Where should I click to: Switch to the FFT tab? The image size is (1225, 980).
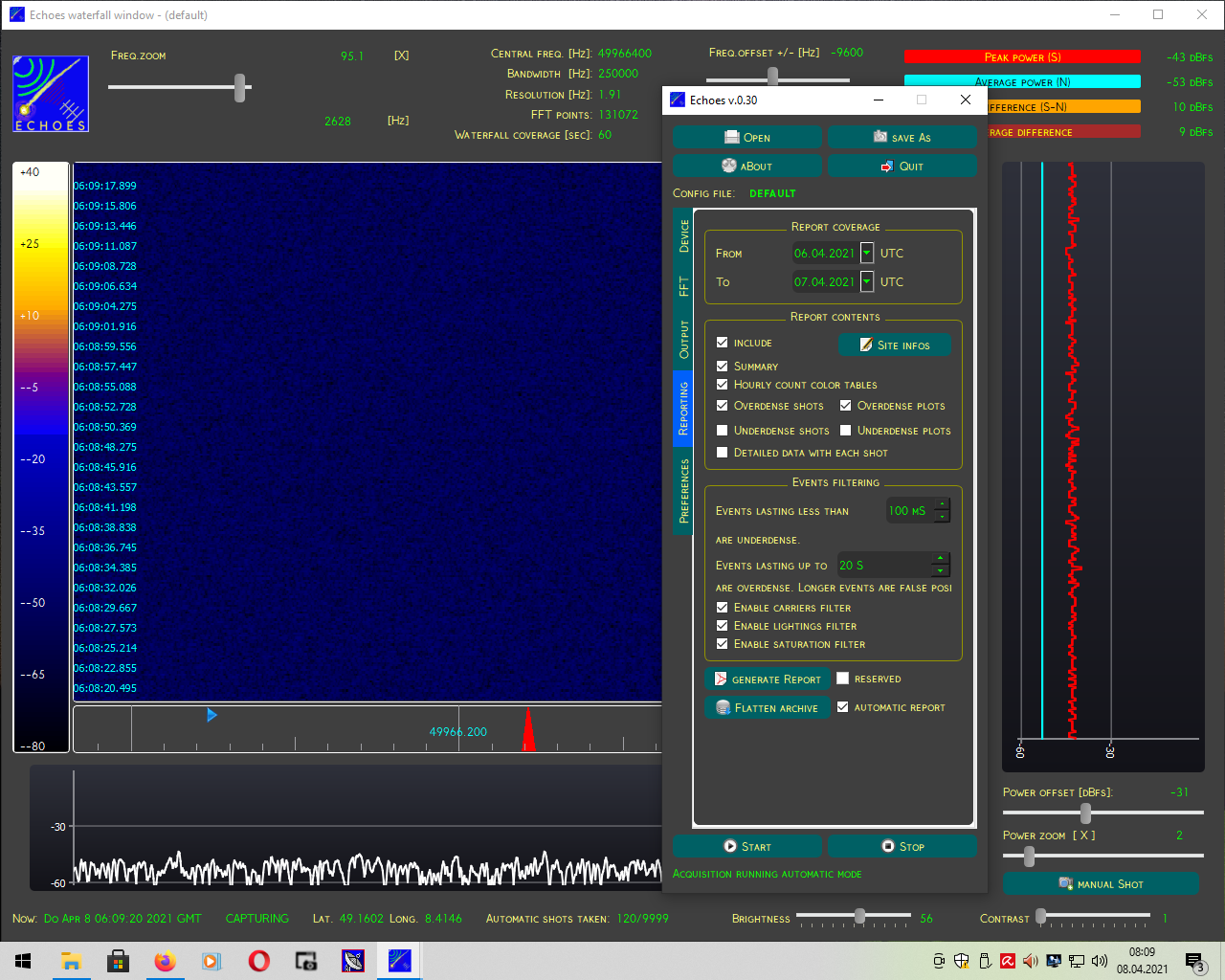pyautogui.click(x=683, y=286)
